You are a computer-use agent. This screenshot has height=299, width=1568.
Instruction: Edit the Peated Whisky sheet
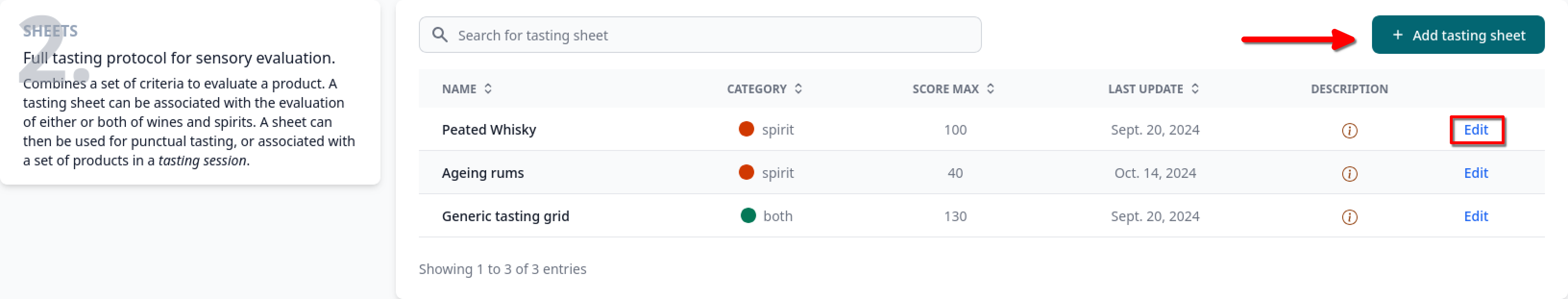[1475, 130]
